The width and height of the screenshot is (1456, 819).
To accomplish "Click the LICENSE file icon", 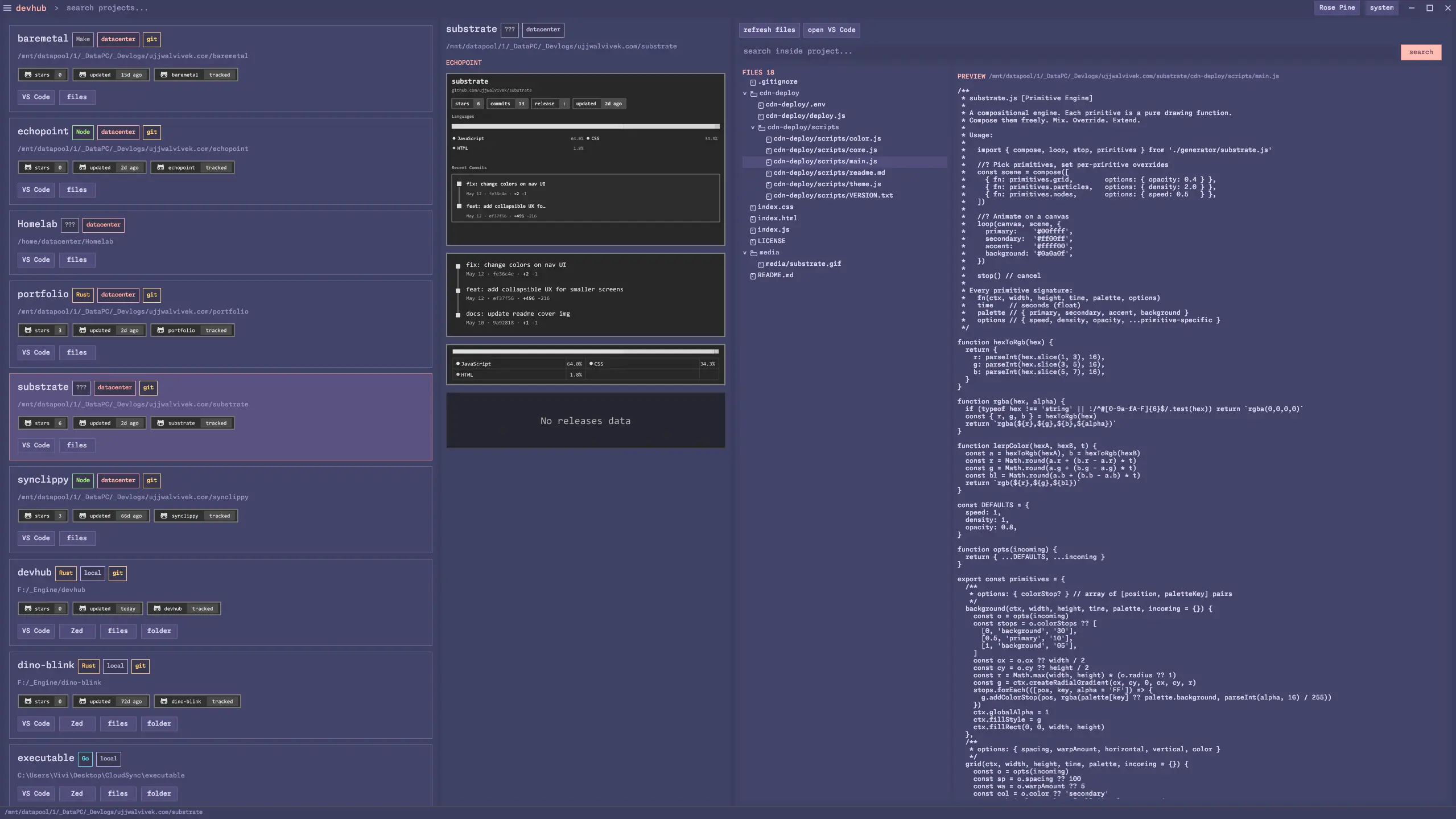I will coord(753,242).
